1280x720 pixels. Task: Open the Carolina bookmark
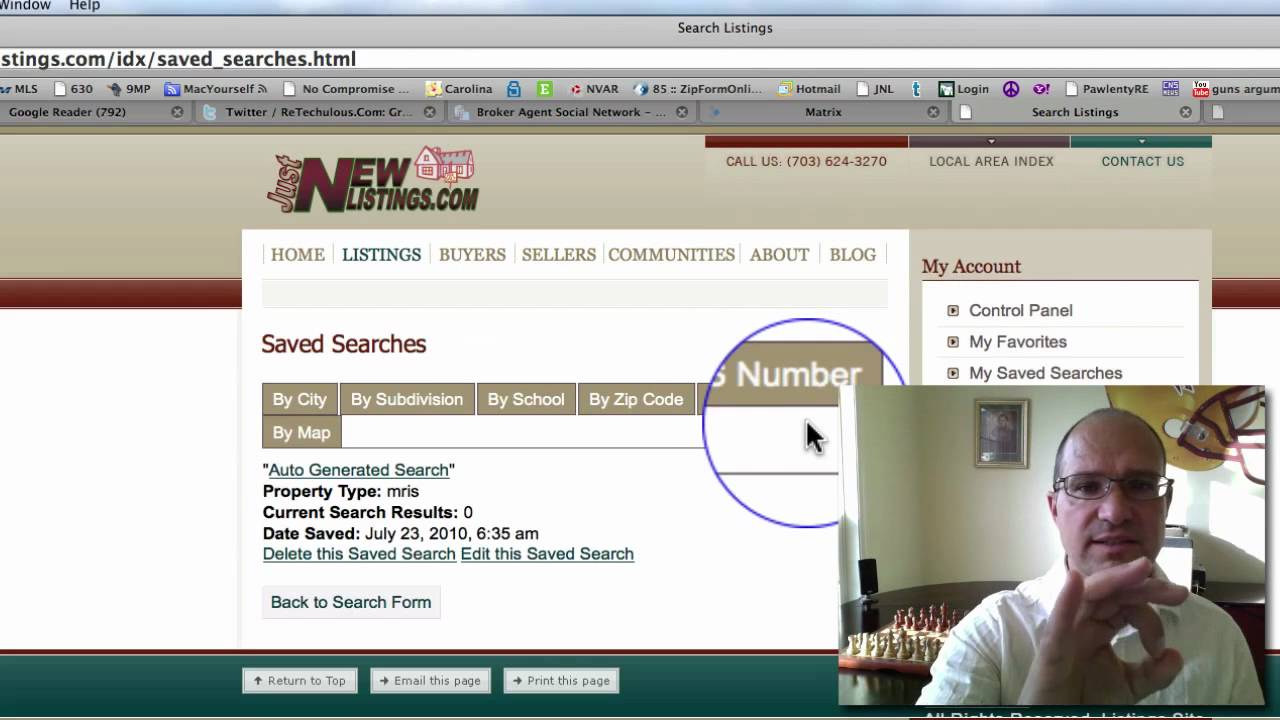(x=459, y=89)
